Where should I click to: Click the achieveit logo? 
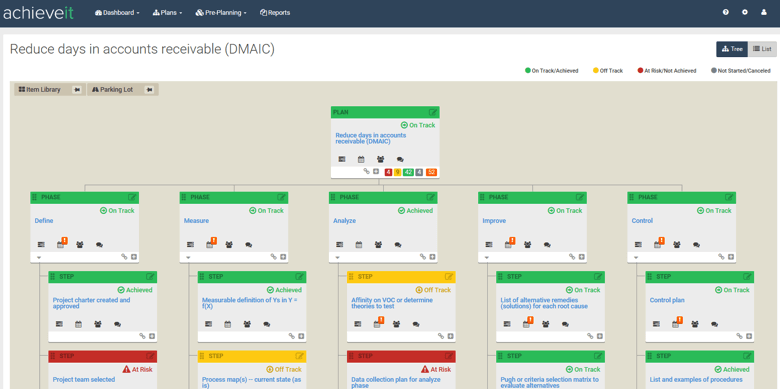point(38,12)
